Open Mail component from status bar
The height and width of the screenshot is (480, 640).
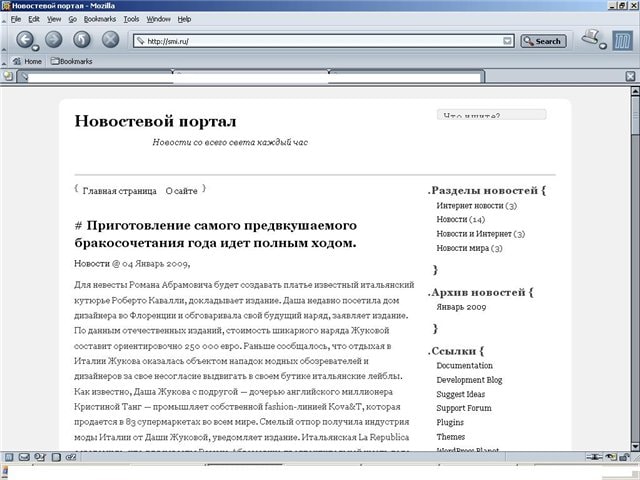[24, 457]
